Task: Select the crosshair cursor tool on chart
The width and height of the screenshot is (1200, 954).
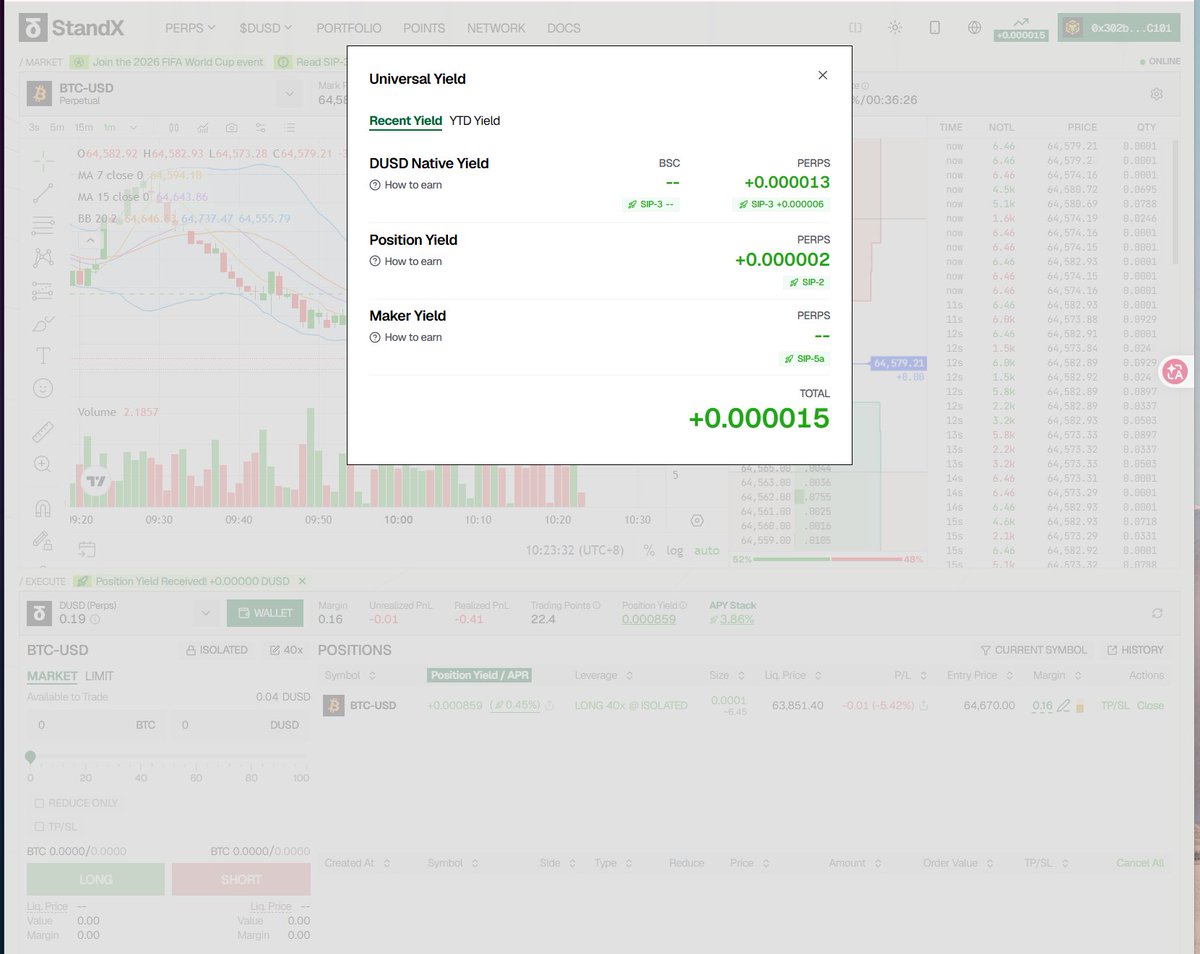Action: point(43,160)
